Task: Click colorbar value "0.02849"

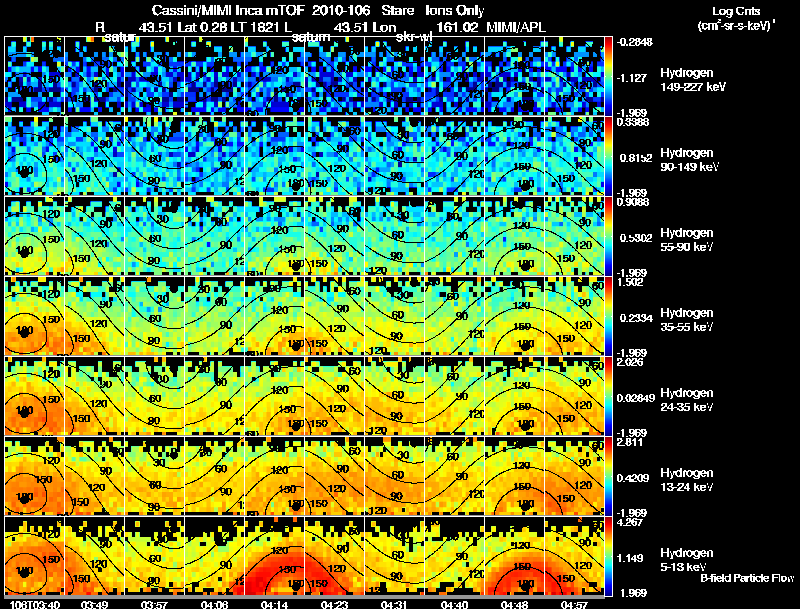Action: (x=636, y=398)
